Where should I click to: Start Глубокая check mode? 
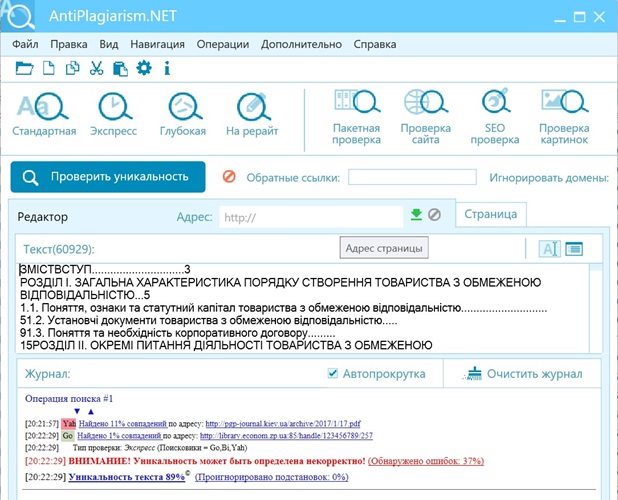(x=183, y=115)
